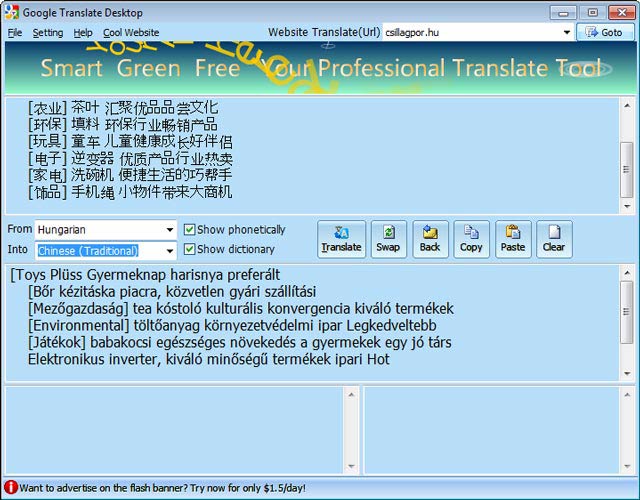The image size is (640, 500).
Task: Click inside the Hungarian translation text area
Action: [310, 320]
